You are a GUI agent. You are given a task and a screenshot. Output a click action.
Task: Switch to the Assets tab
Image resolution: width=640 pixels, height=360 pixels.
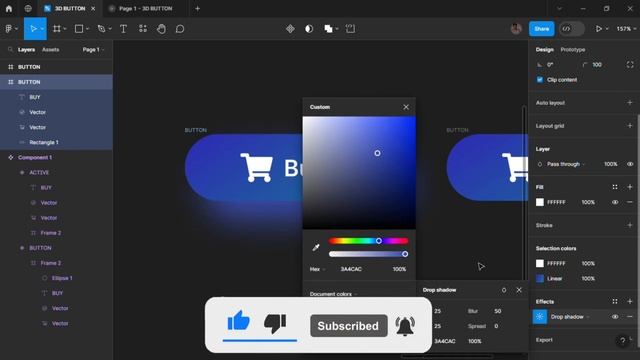[51, 49]
